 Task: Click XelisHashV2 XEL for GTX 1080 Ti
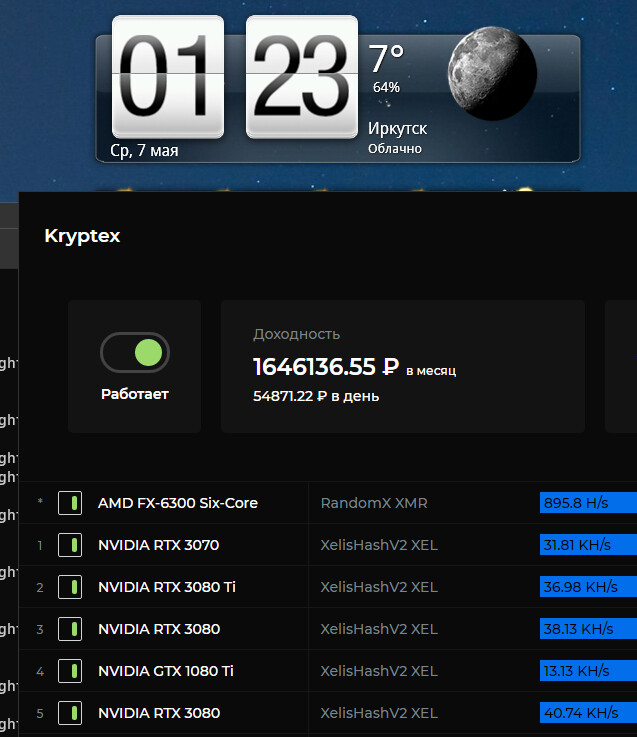coord(379,671)
